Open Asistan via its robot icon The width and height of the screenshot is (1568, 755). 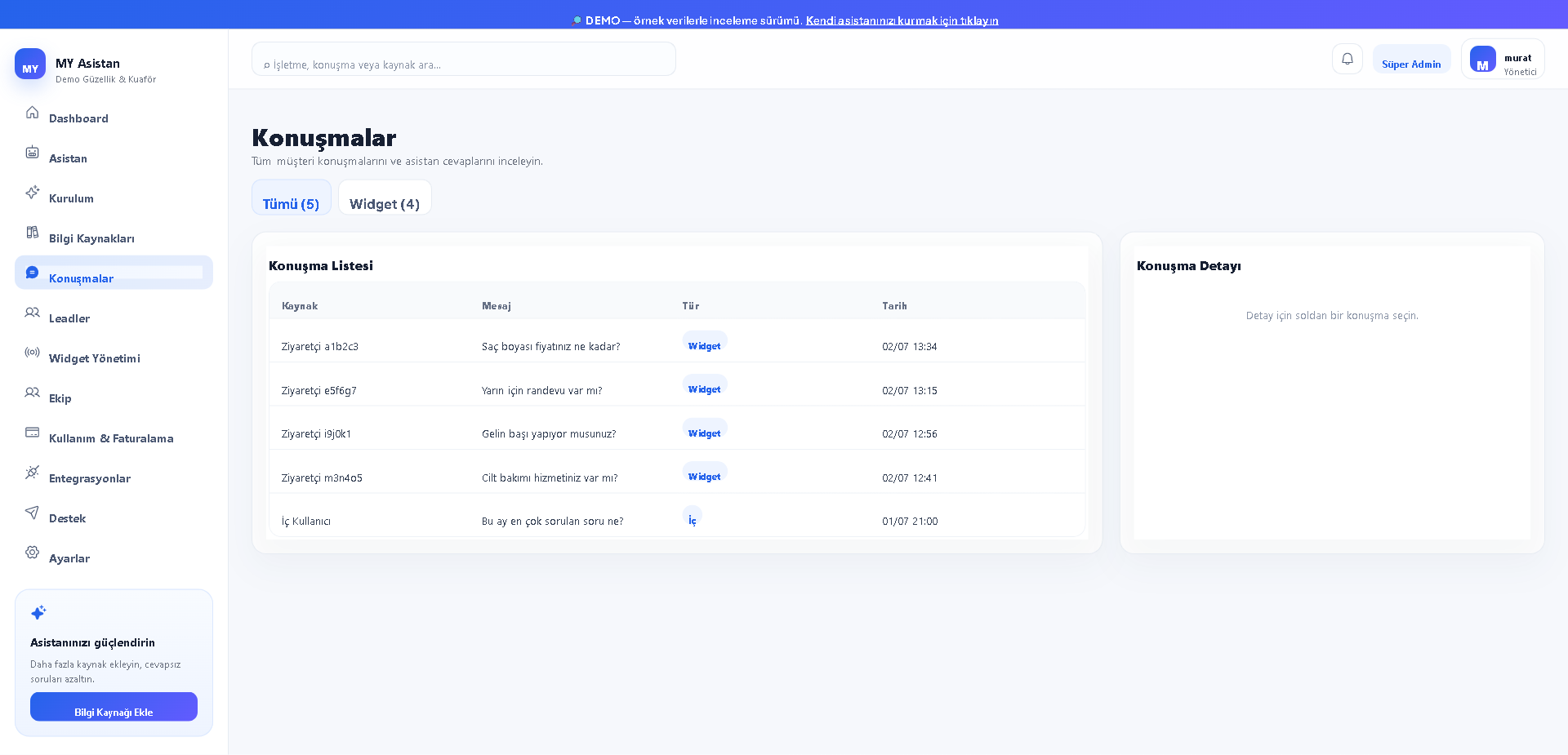(32, 153)
